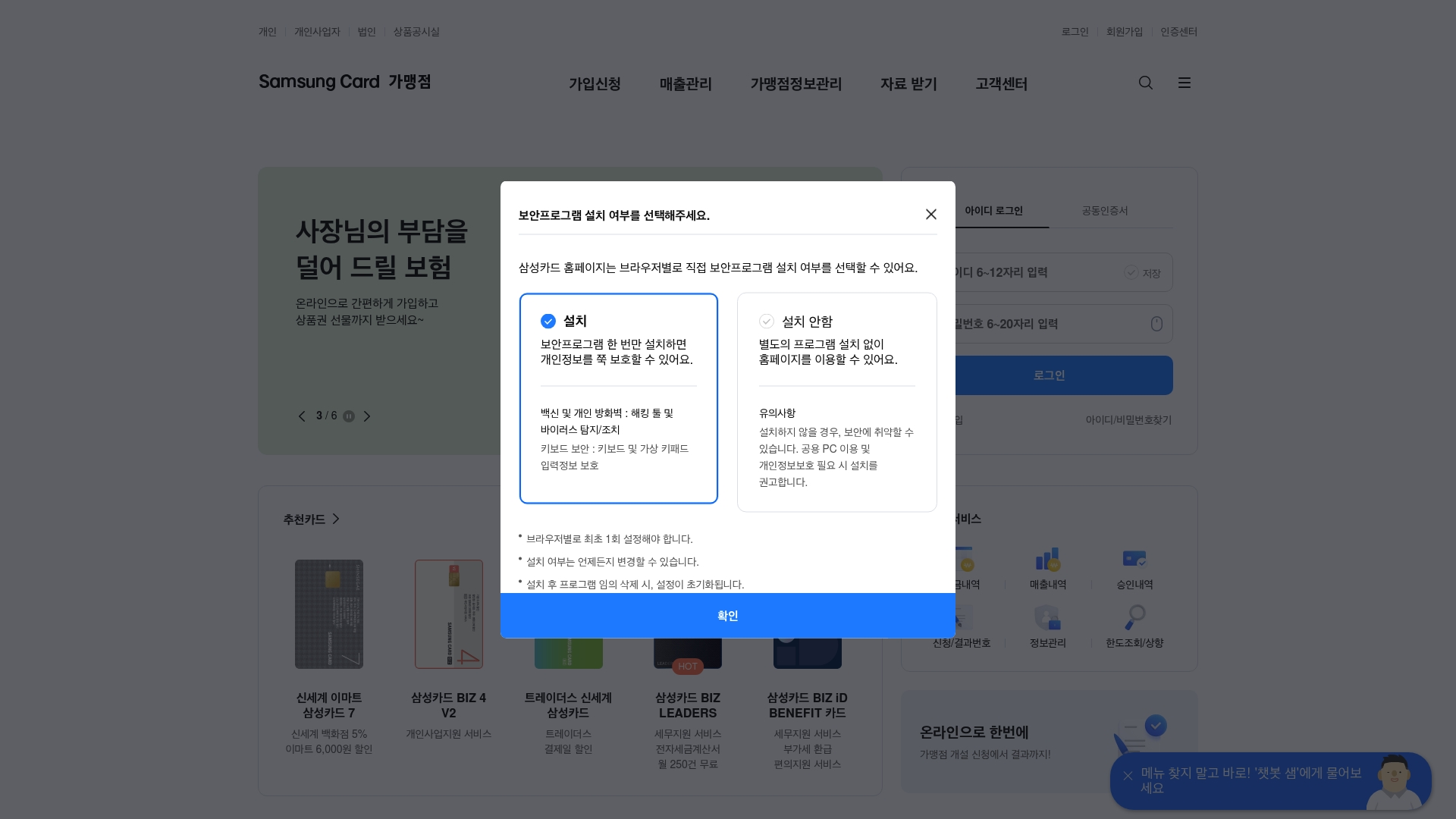This screenshot has width=1456, height=819.
Task: Keep 설치 selected in the security dialog
Action: [548, 321]
